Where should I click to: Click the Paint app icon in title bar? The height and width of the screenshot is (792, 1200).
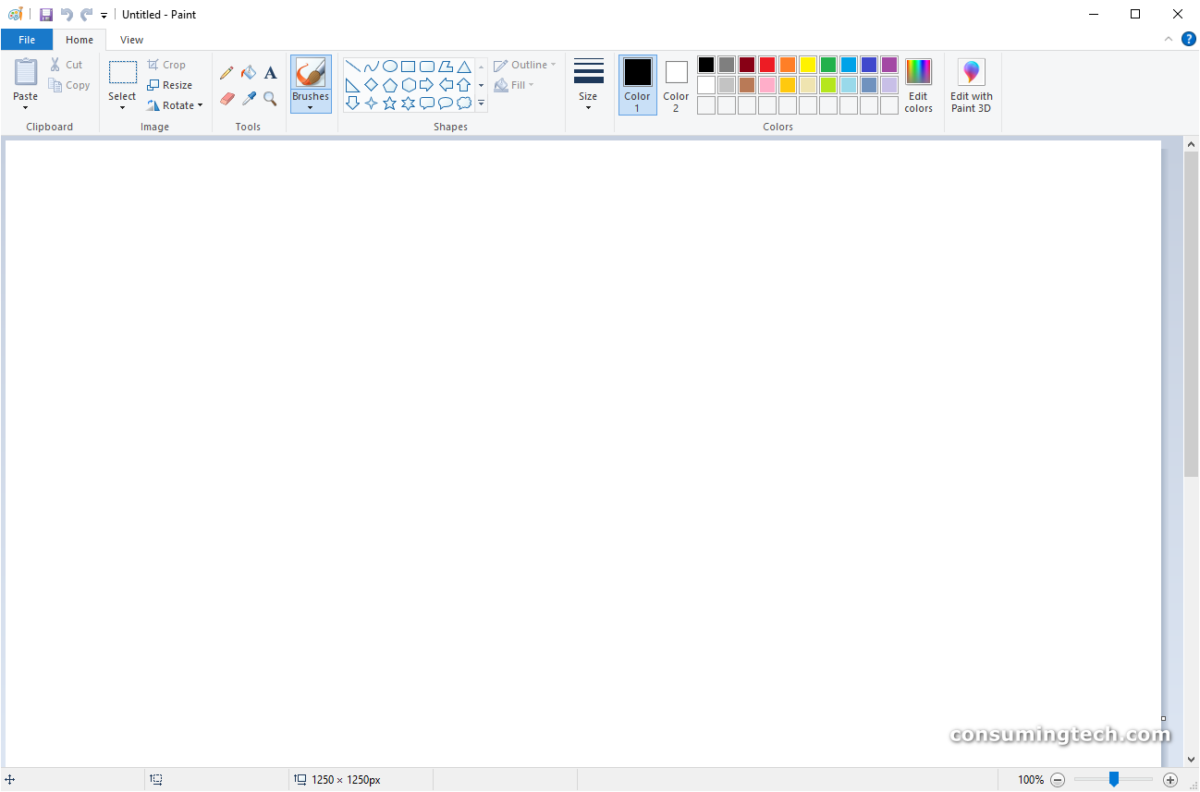click(15, 14)
